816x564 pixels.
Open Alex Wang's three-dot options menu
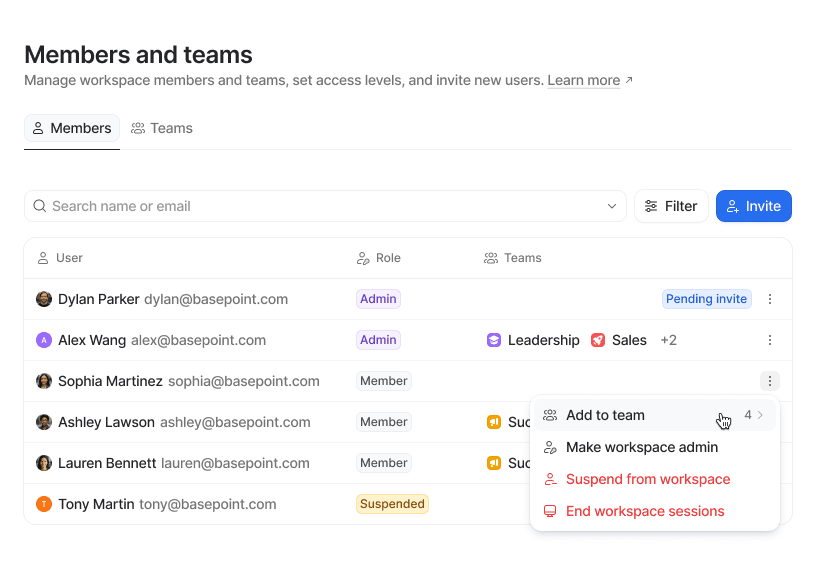pos(770,340)
